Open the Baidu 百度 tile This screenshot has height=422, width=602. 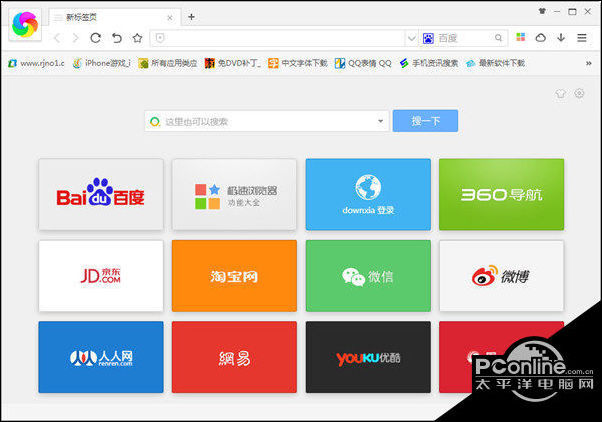coord(101,195)
